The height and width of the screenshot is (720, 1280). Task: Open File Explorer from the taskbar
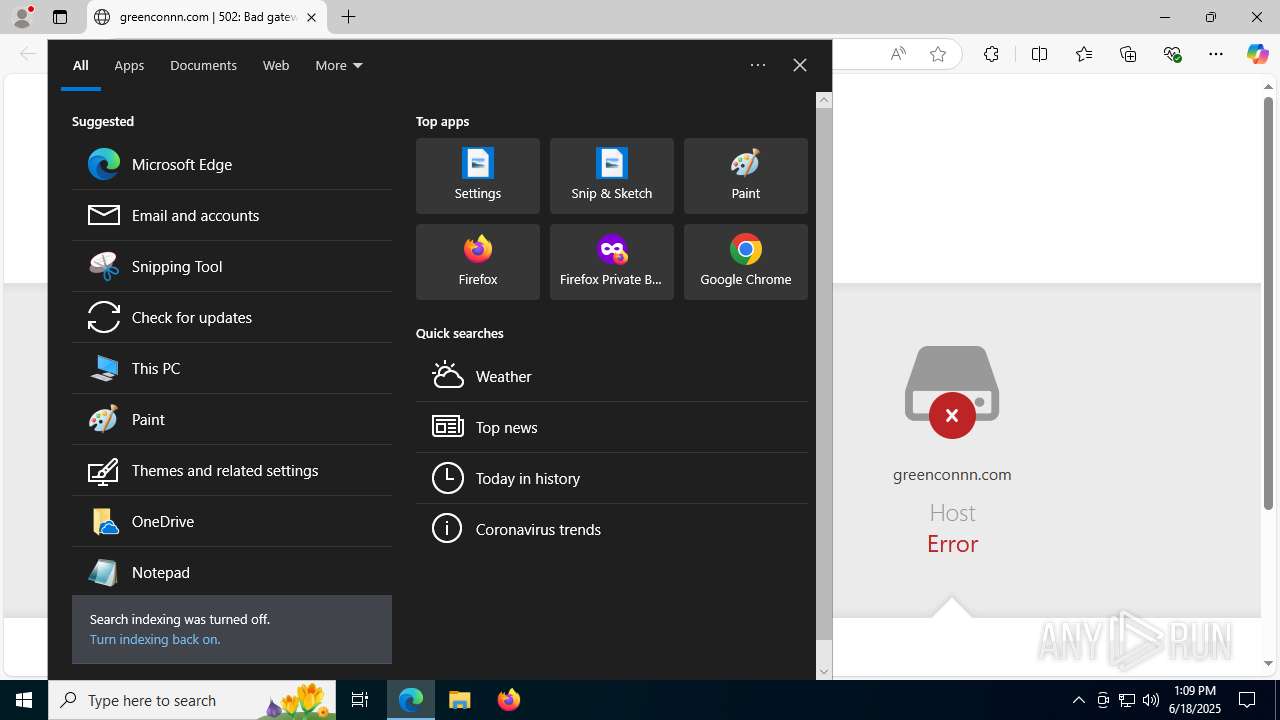pos(460,700)
